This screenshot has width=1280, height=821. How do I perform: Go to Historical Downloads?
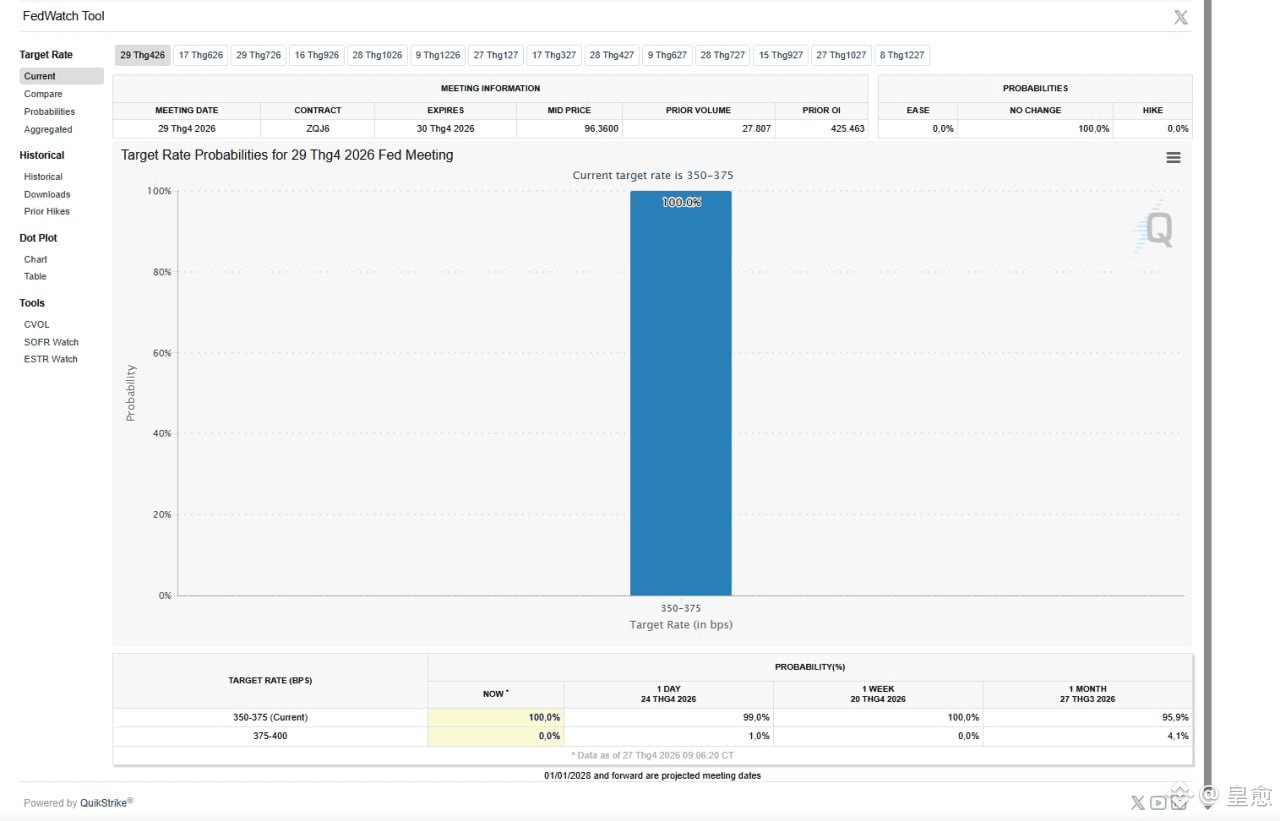point(47,194)
